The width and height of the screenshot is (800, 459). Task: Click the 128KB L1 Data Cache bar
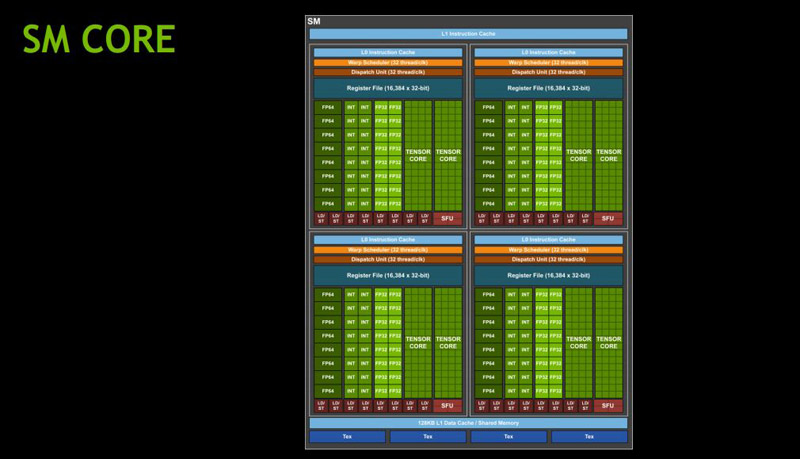point(468,423)
